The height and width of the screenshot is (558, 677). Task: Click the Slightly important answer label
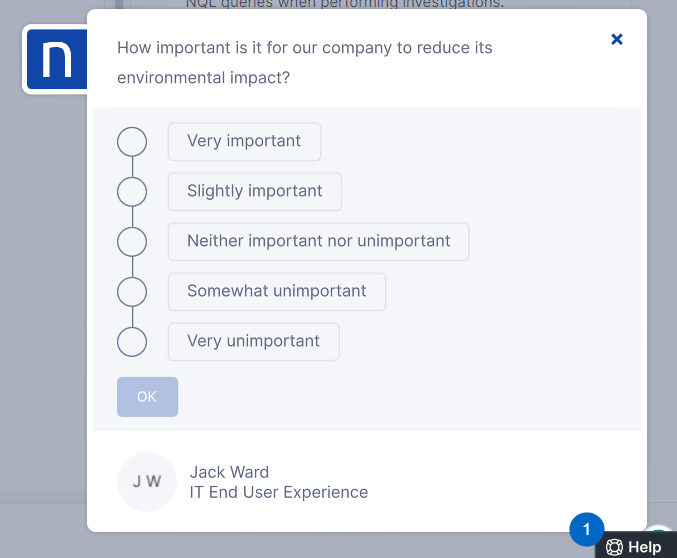coord(255,192)
